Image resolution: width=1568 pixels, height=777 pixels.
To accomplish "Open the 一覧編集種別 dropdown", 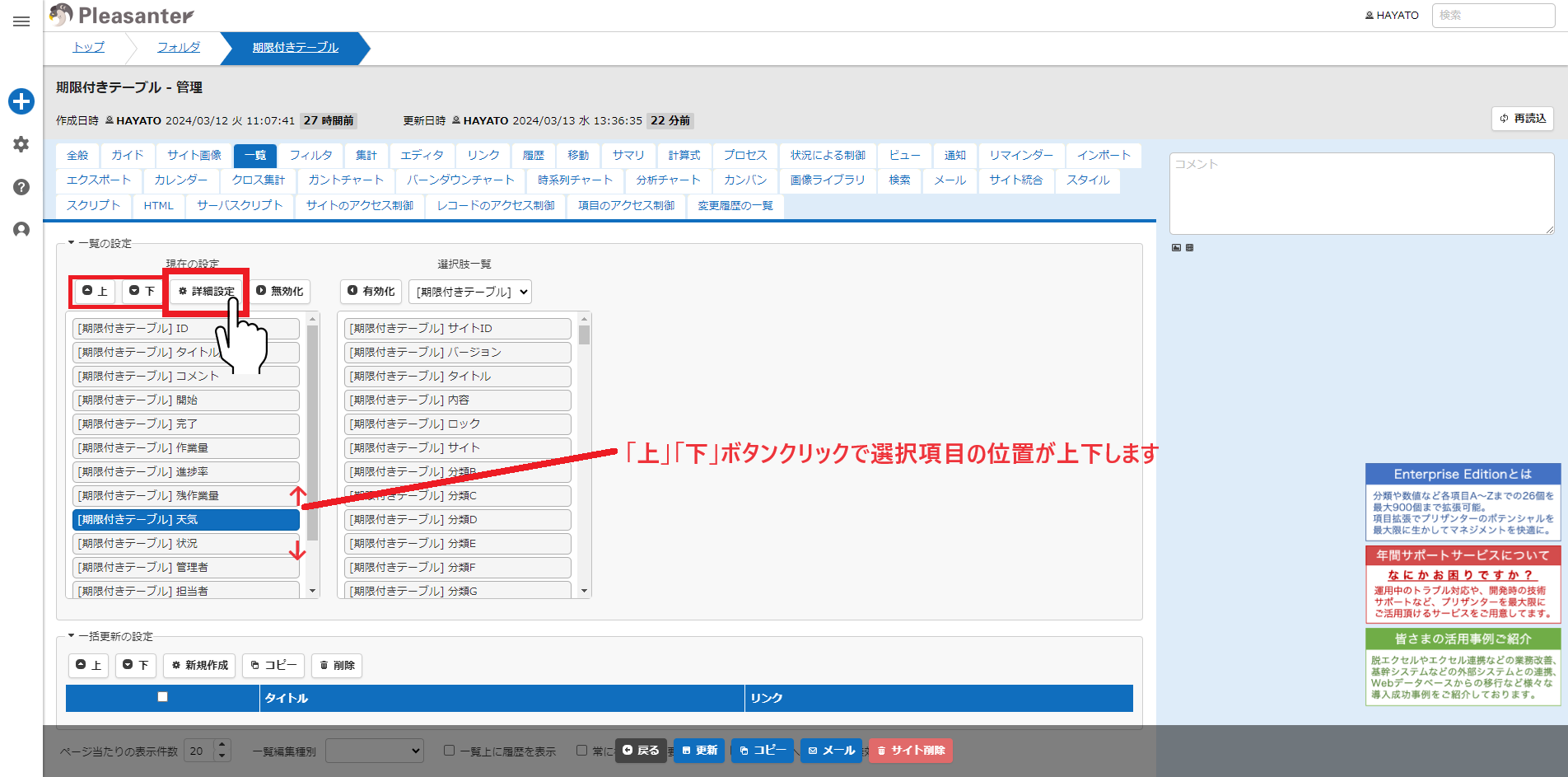I will 375,751.
